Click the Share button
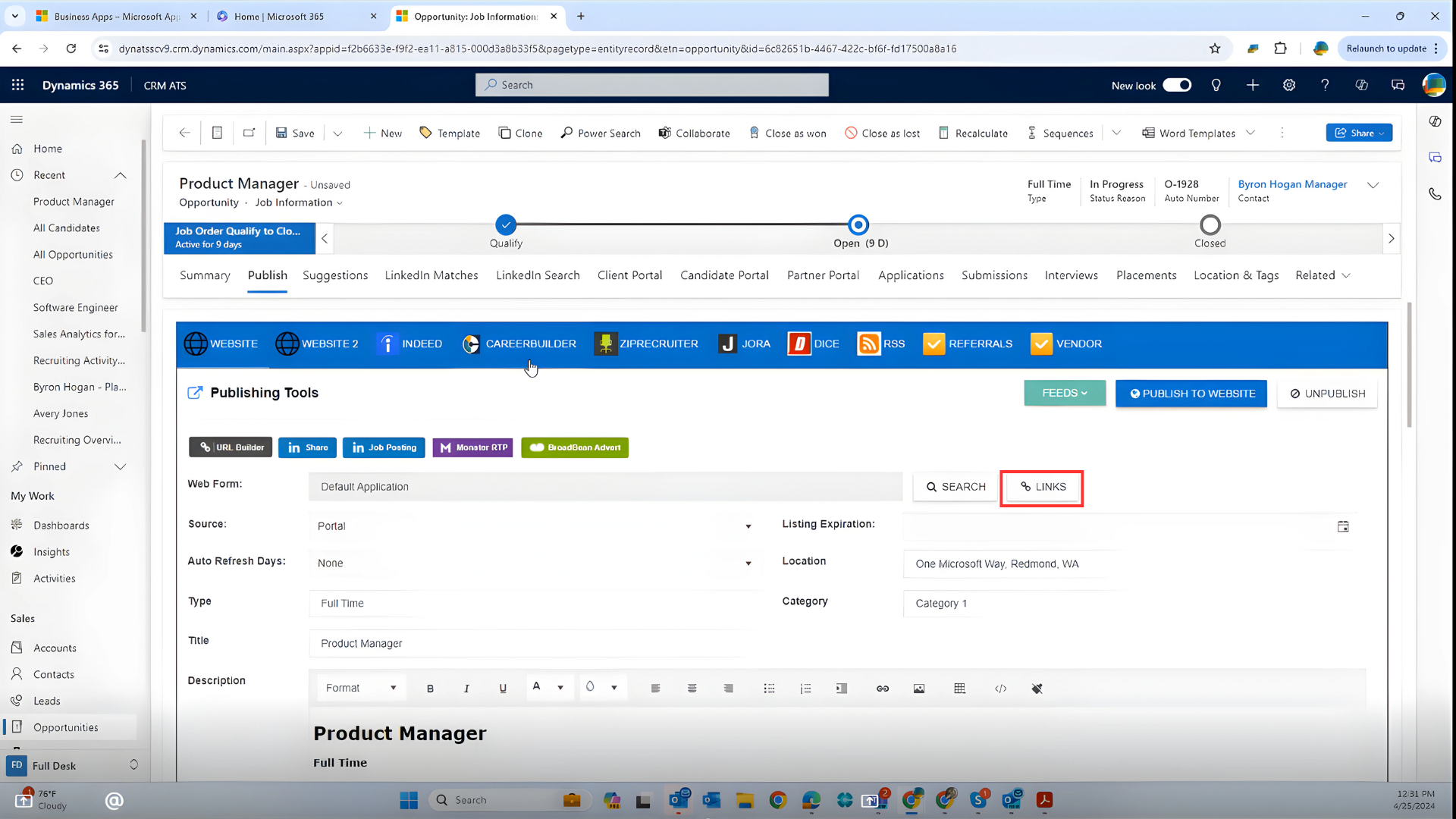The image size is (1456, 819). [1359, 133]
